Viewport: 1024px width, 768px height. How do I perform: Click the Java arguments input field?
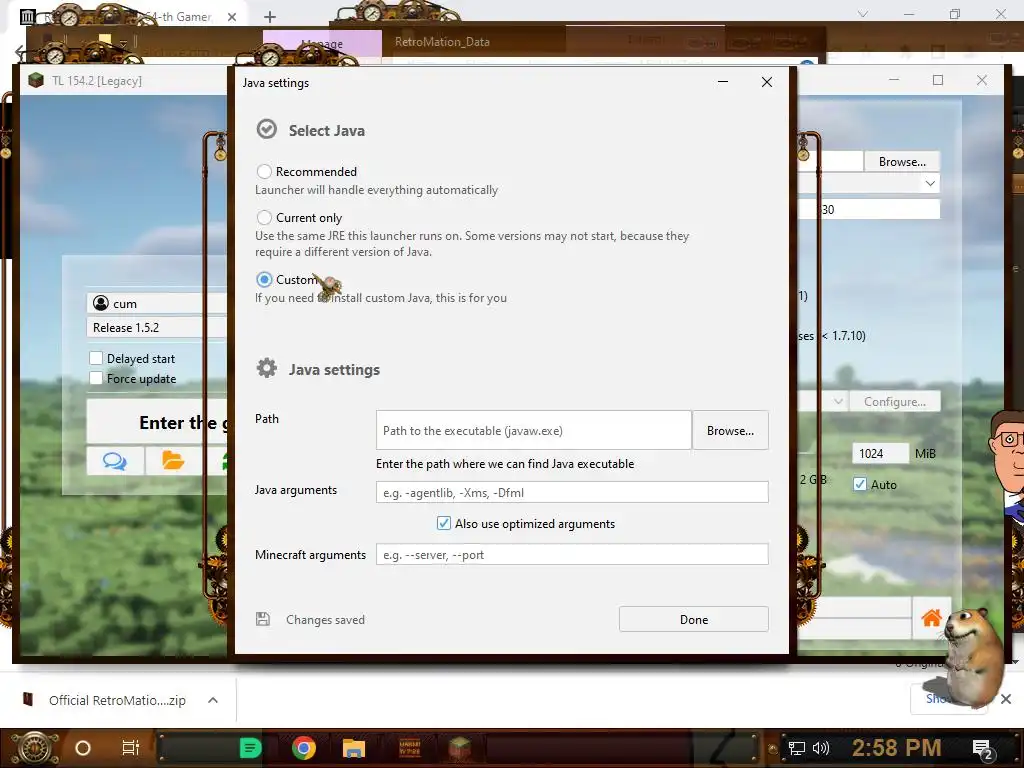click(x=572, y=492)
